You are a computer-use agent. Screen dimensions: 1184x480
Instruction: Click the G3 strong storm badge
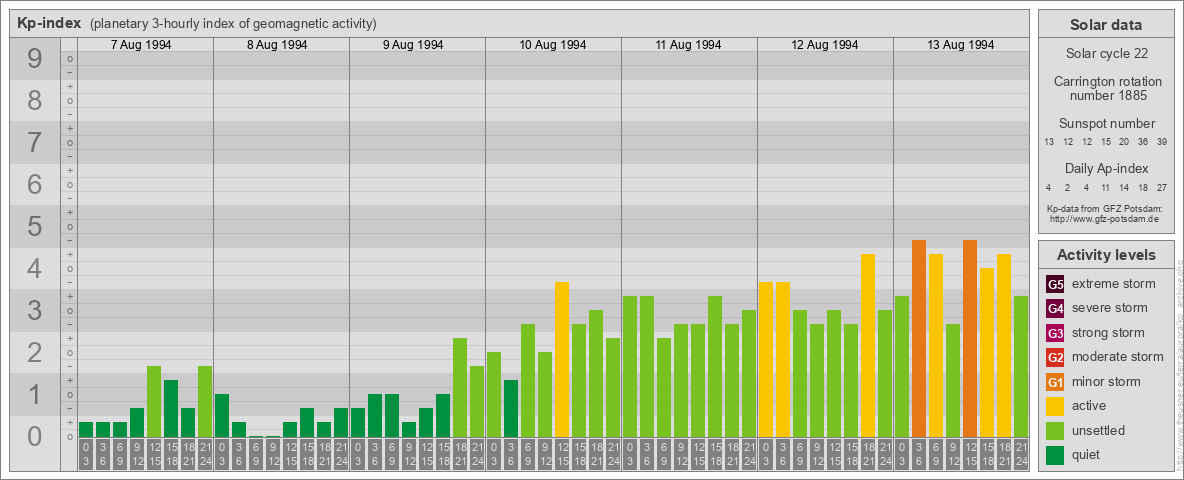(1055, 333)
